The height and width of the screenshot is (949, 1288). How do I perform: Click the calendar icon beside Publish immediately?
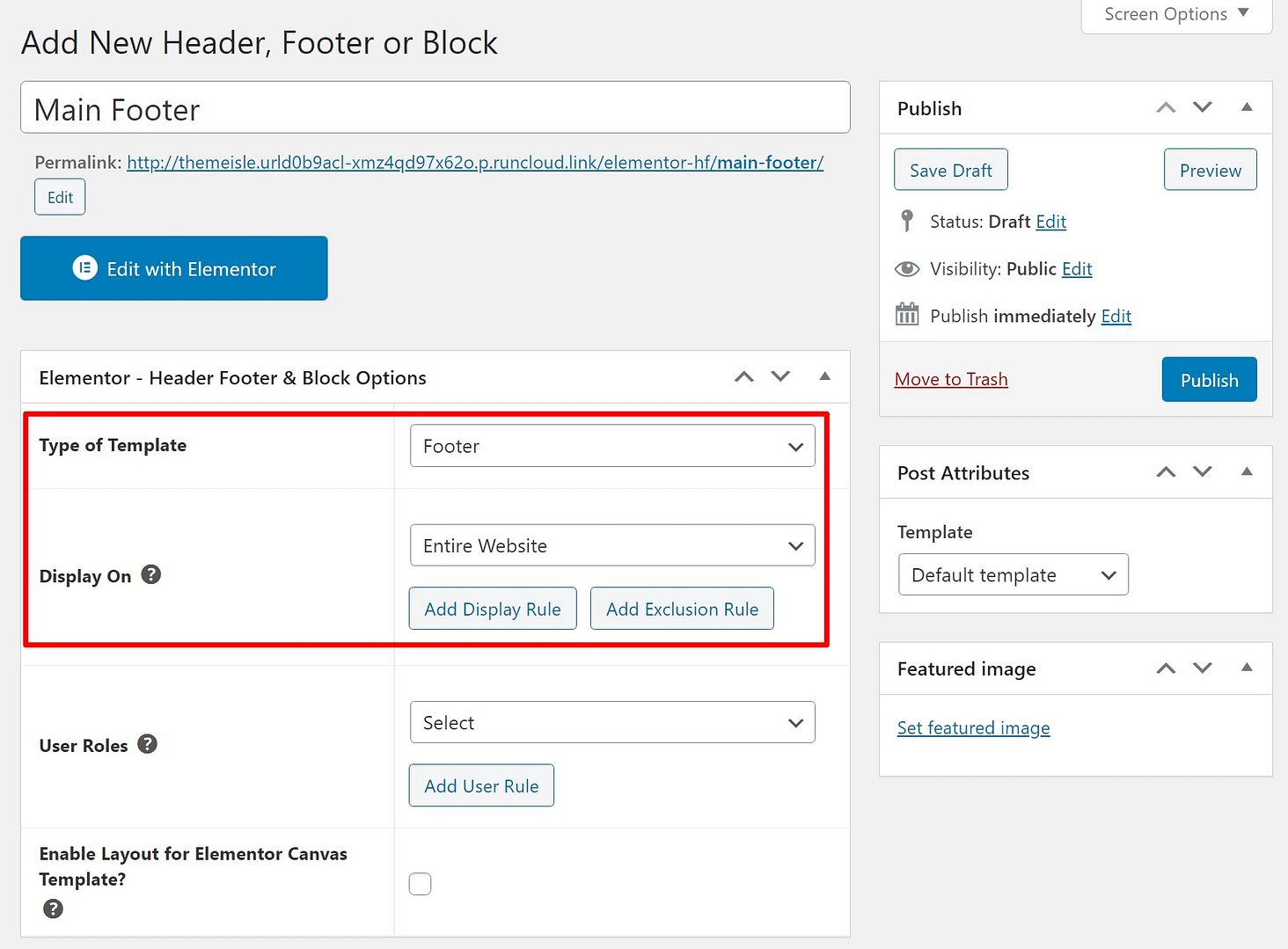coord(906,315)
